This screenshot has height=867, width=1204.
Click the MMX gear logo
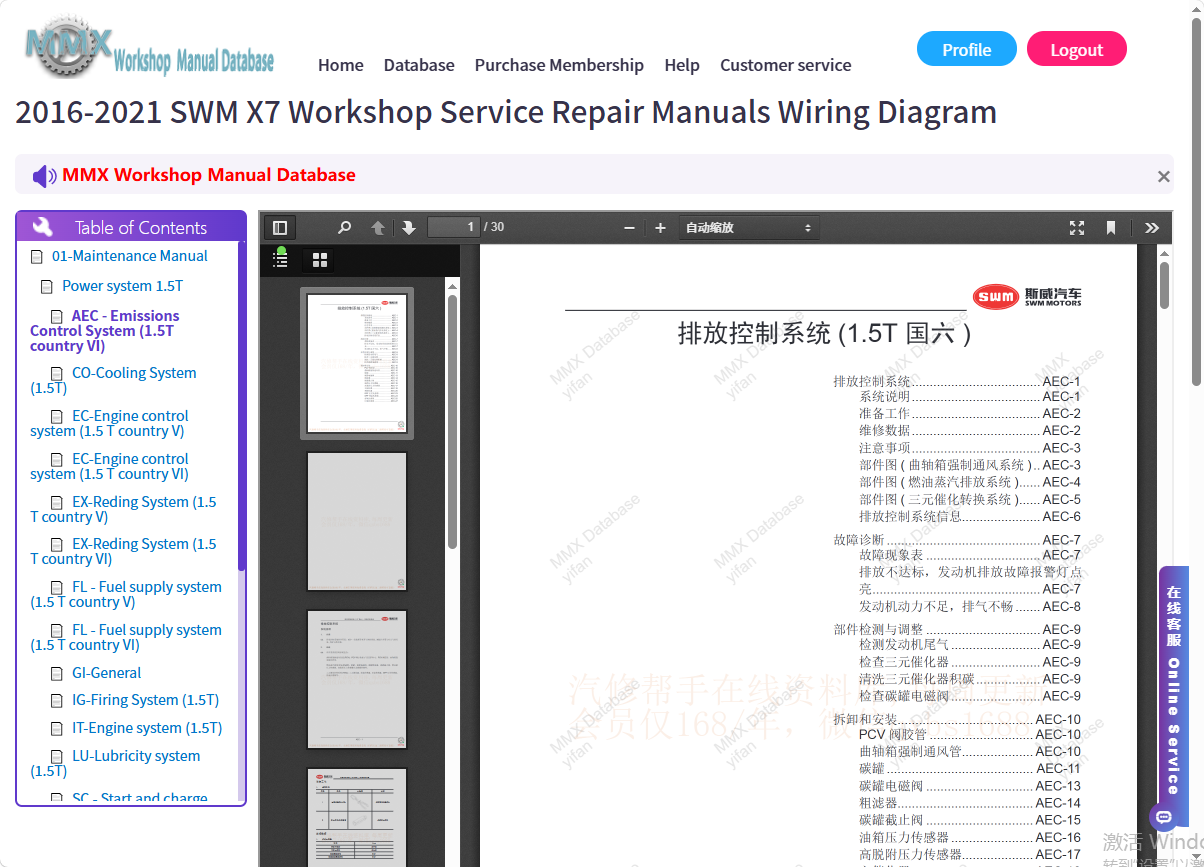tap(70, 48)
